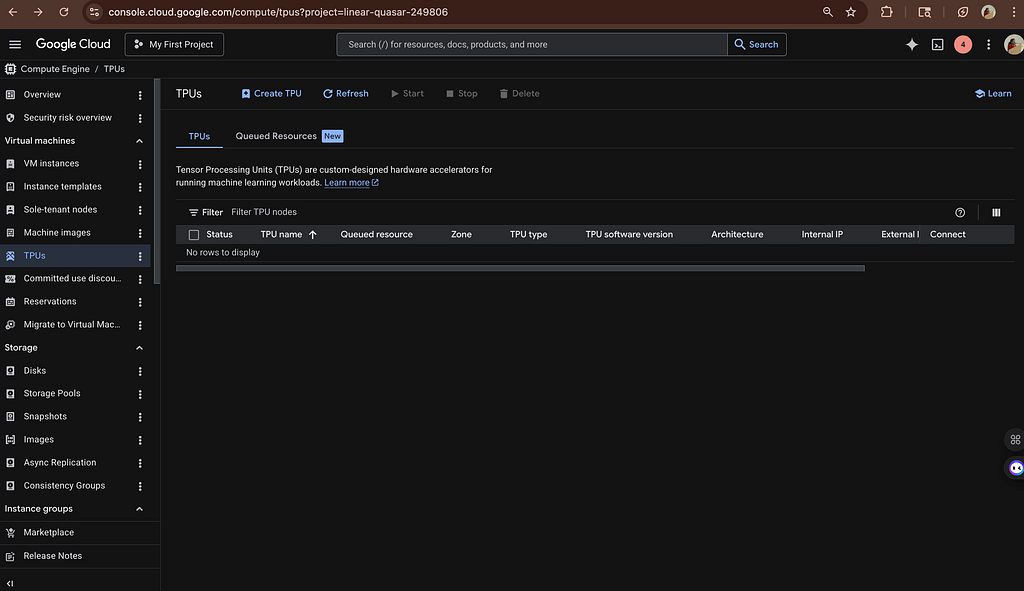
Task: Focus the resources search input field
Action: (532, 44)
